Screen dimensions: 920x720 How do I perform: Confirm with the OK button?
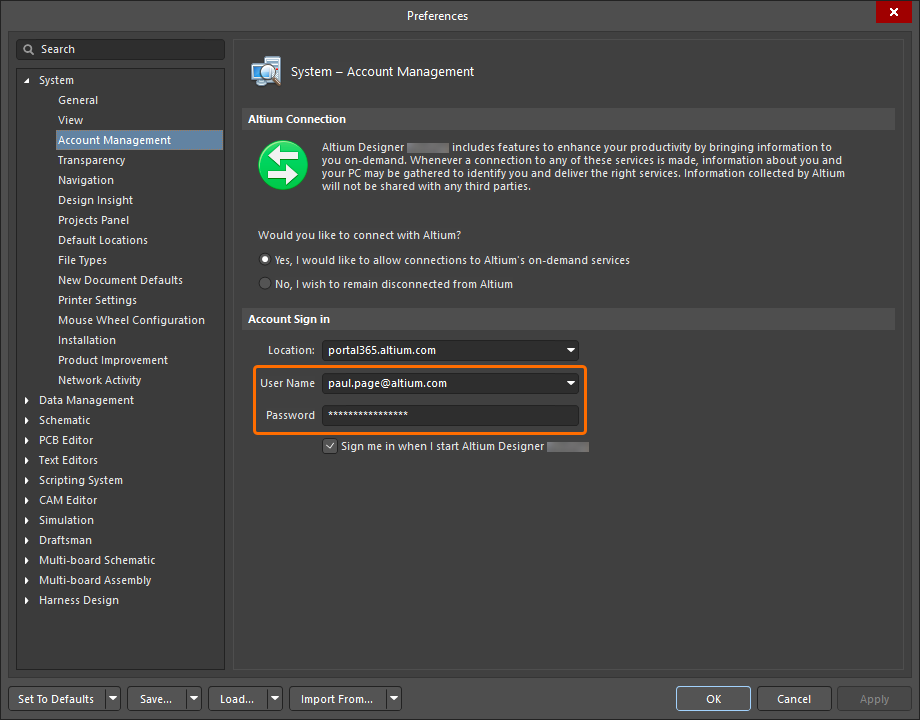click(713, 699)
